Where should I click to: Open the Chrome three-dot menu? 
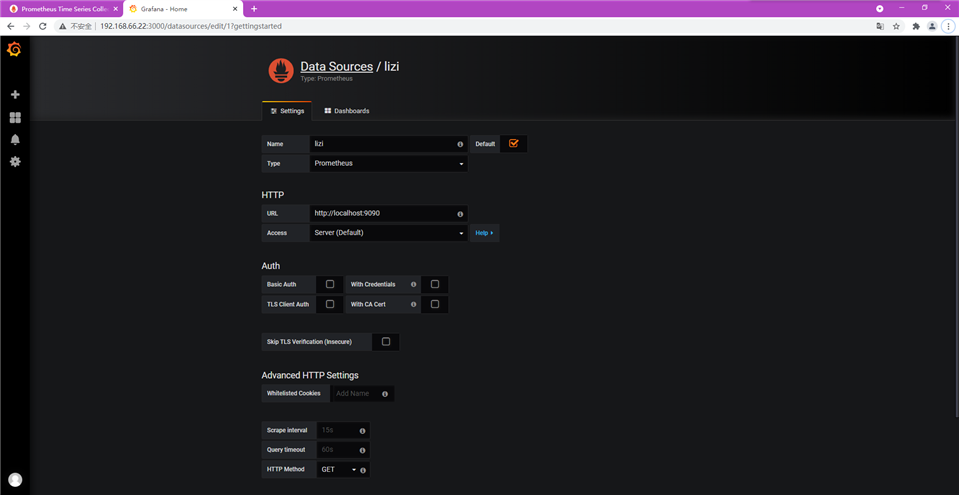click(949, 26)
